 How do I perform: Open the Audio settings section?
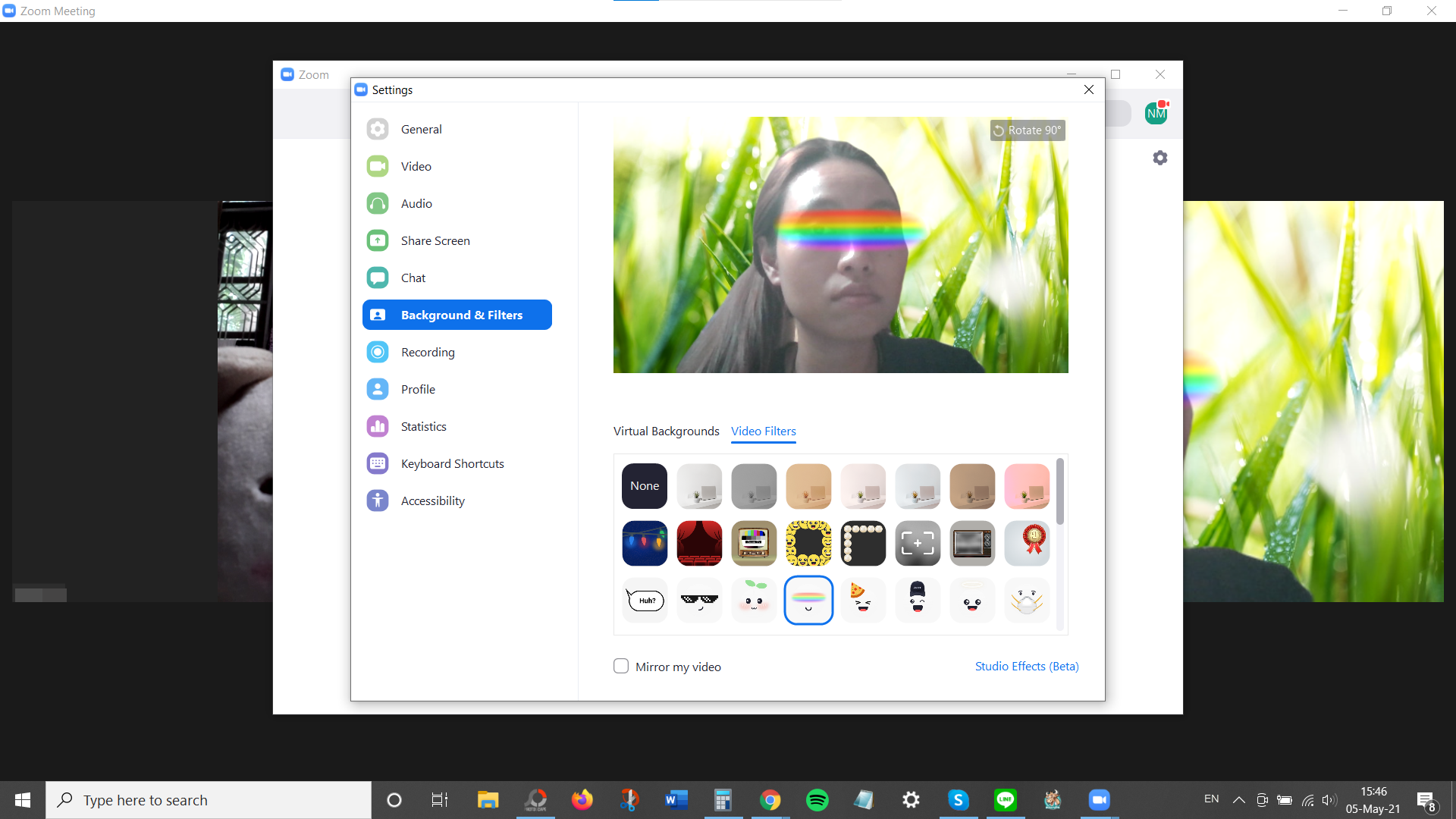tap(416, 203)
